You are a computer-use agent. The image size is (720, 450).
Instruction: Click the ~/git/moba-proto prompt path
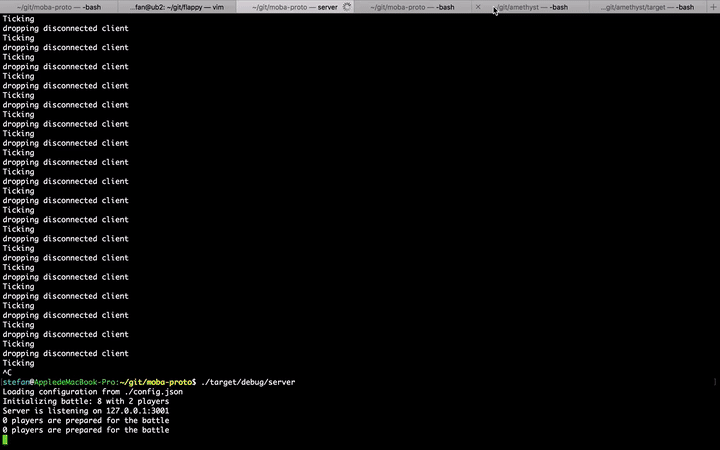(x=158, y=382)
